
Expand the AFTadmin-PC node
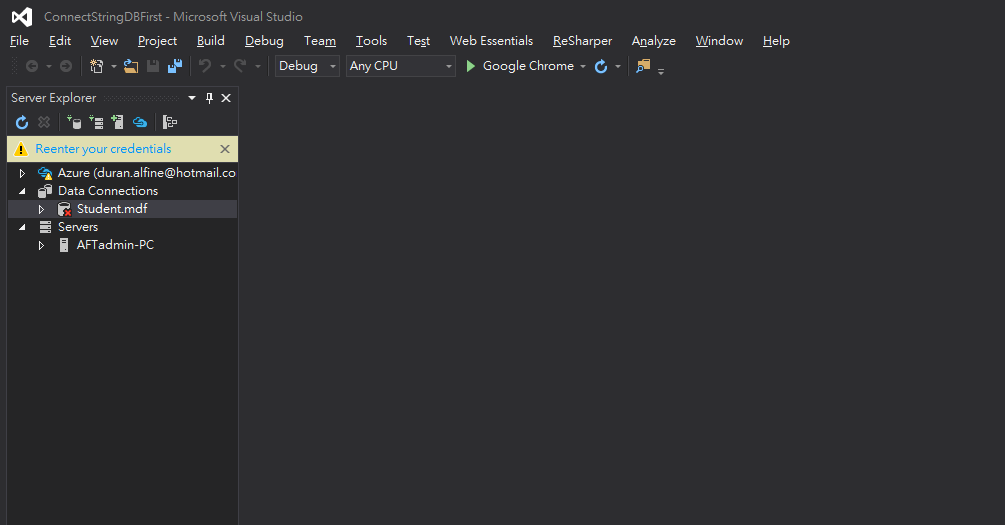(x=41, y=245)
